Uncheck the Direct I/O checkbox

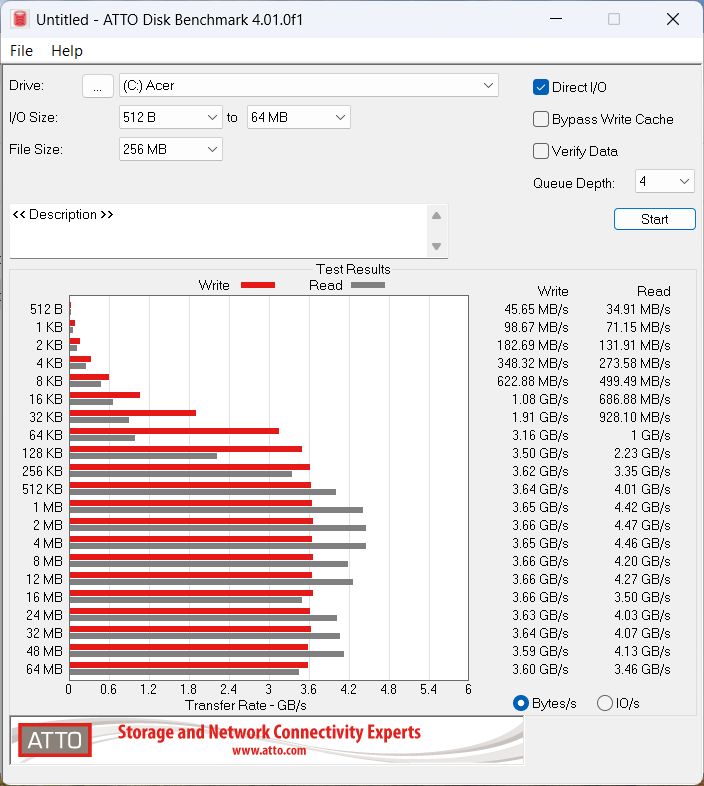541,87
